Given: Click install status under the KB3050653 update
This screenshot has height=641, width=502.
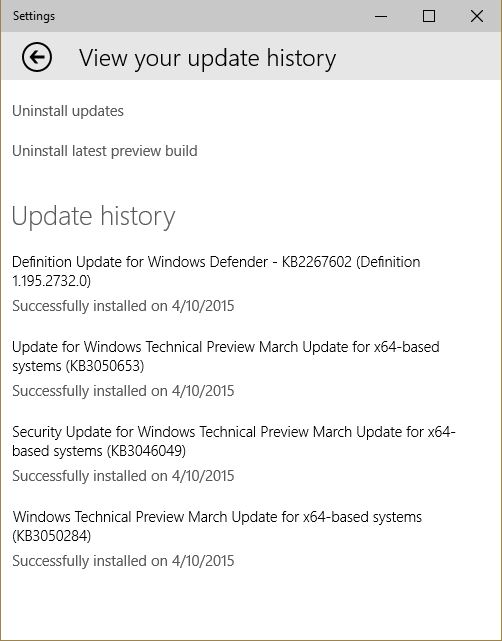Looking at the screenshot, I should point(123,391).
